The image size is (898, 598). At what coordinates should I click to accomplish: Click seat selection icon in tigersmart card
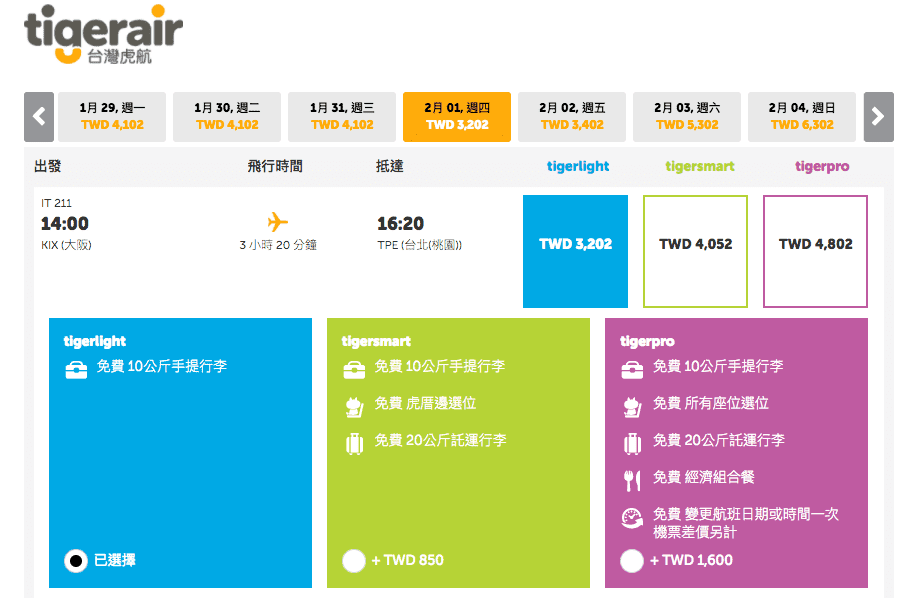tap(354, 407)
